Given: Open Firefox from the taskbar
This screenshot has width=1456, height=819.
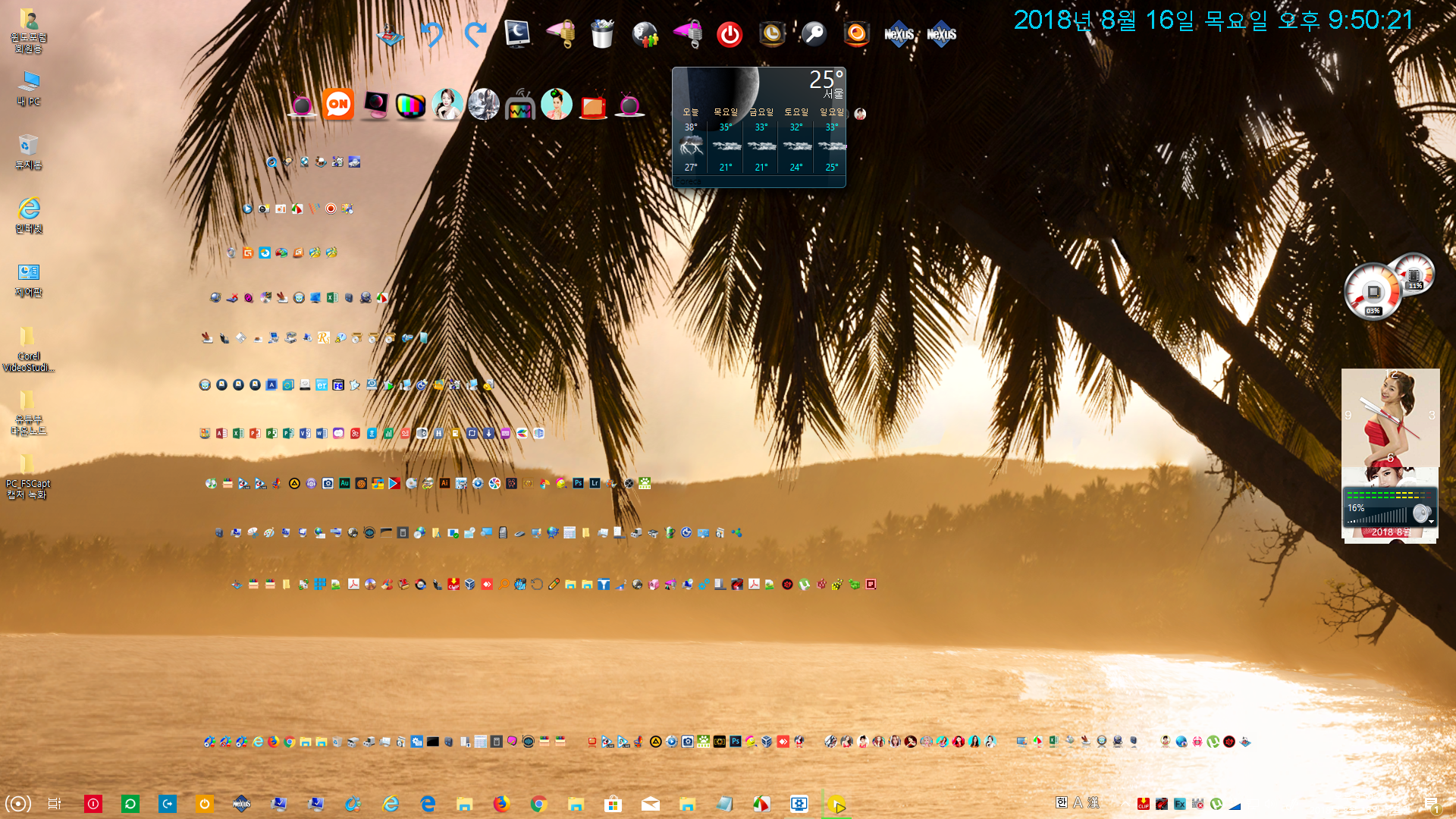Looking at the screenshot, I should pyautogui.click(x=501, y=804).
